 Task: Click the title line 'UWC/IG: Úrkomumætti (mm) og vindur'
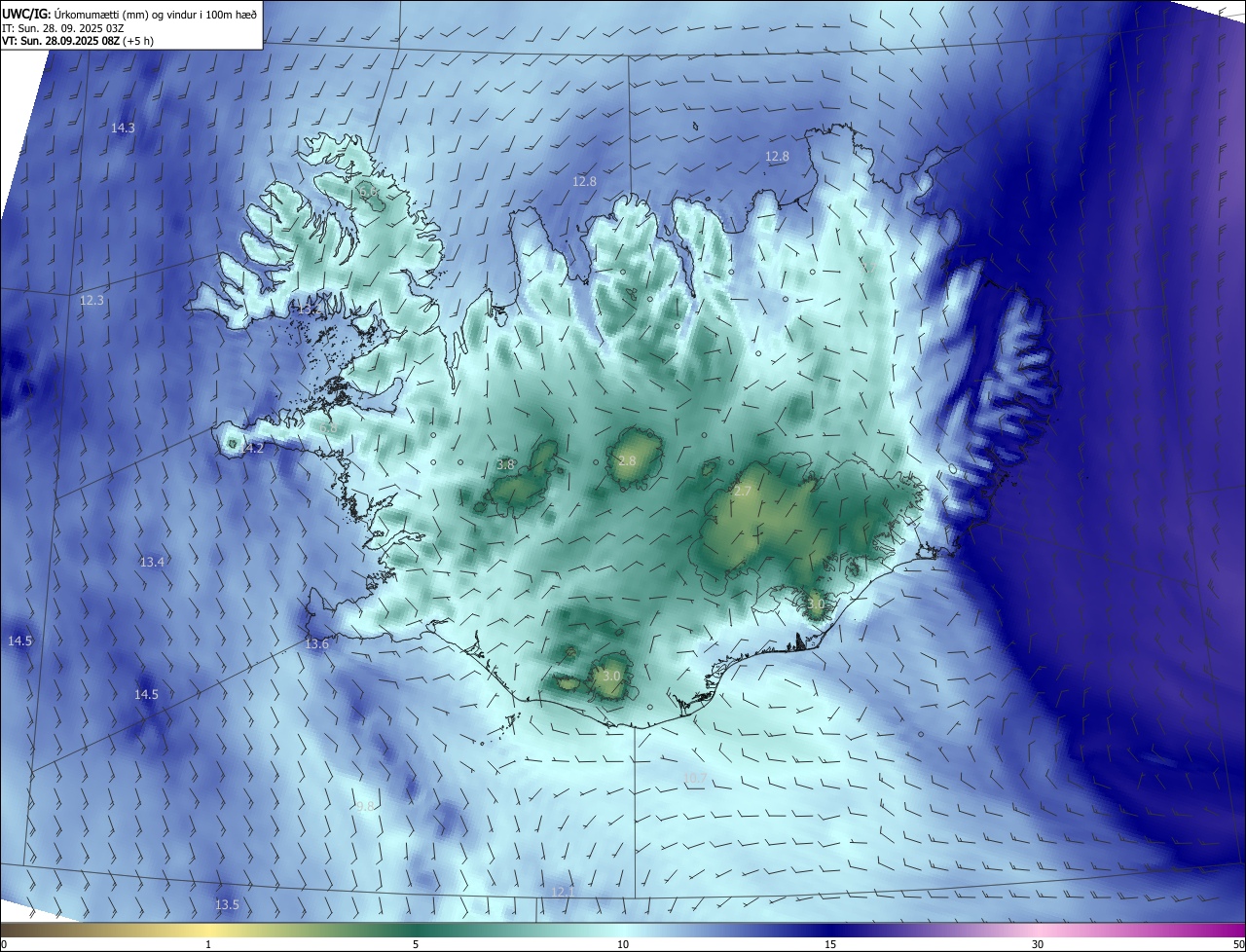click(129, 14)
